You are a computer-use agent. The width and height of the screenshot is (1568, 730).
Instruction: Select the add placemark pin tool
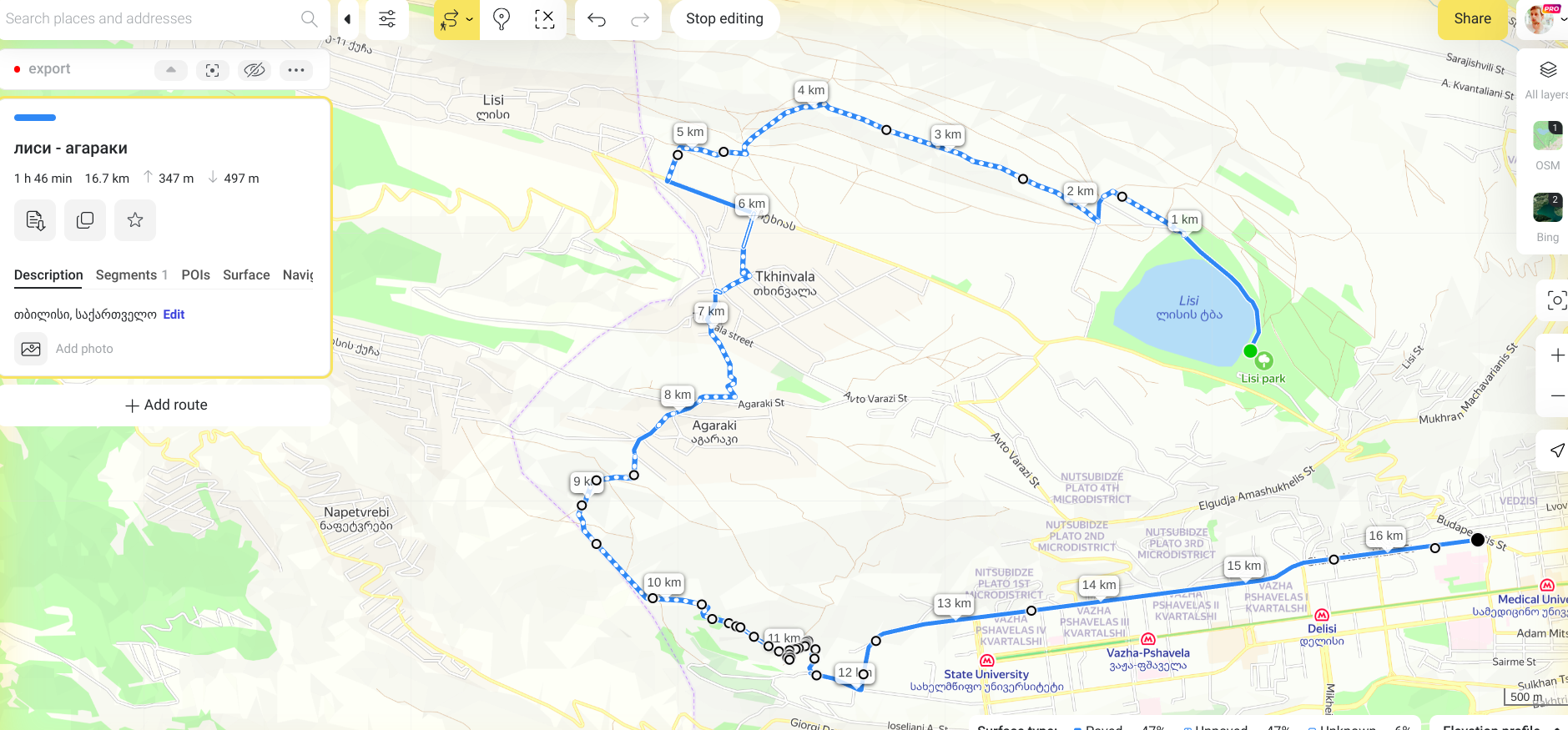click(x=502, y=19)
